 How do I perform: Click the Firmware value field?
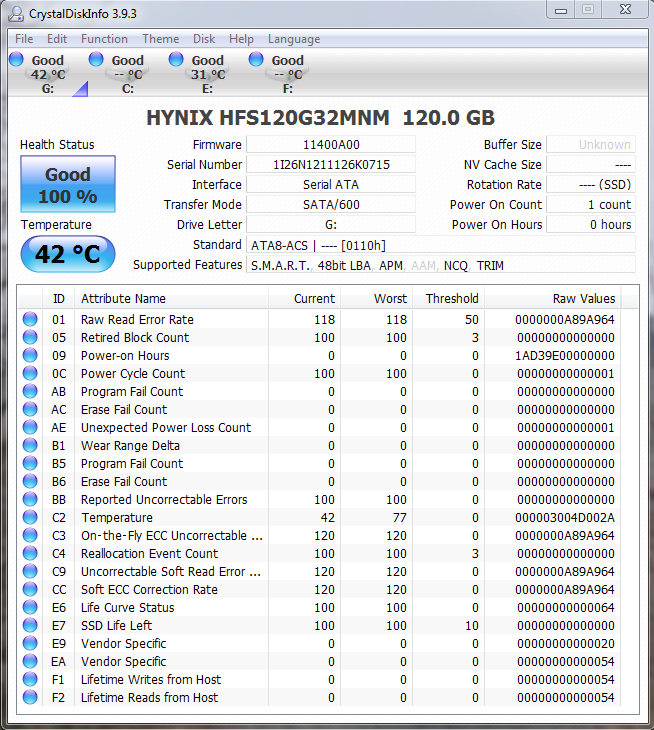[331, 145]
